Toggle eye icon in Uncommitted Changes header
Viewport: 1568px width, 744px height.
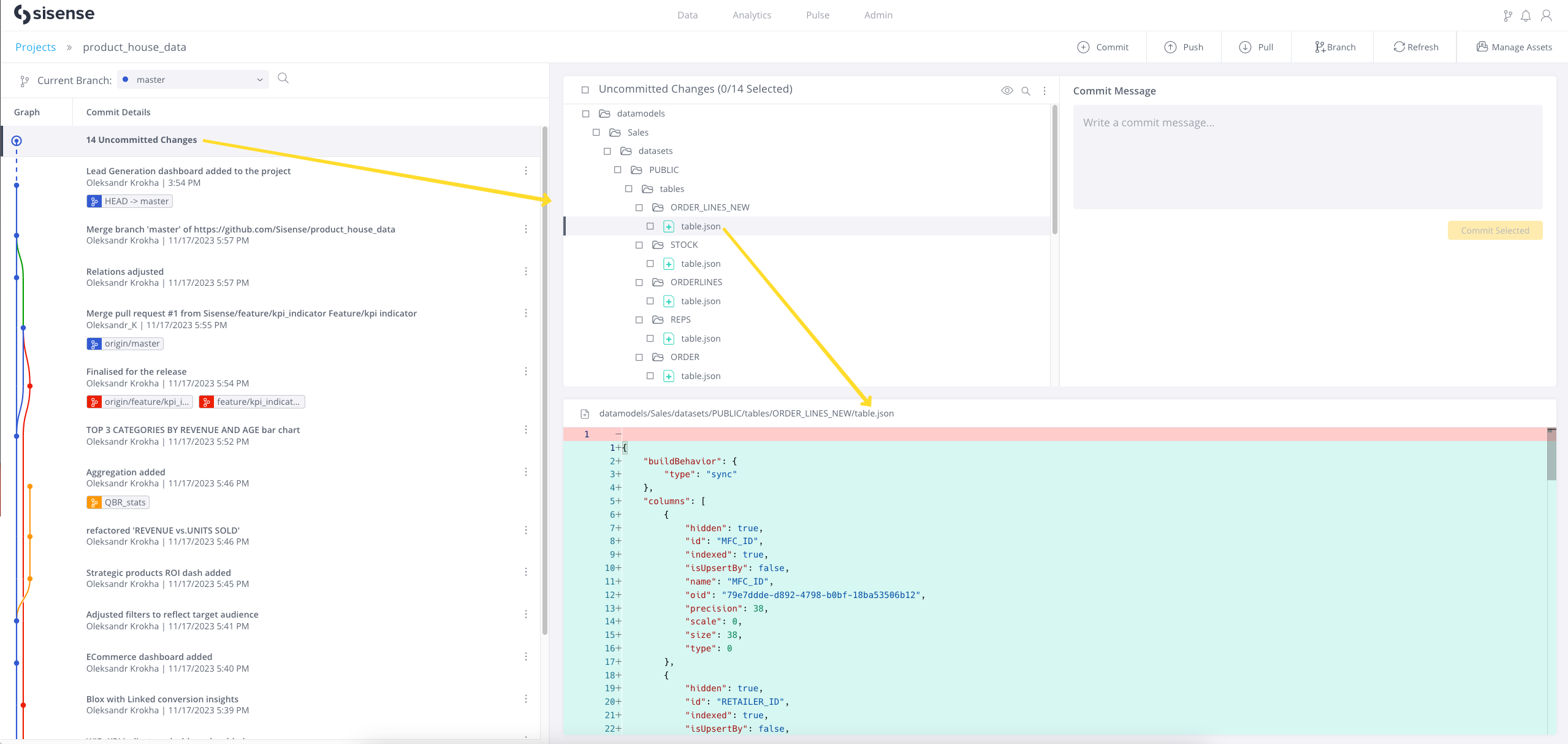click(x=1007, y=91)
